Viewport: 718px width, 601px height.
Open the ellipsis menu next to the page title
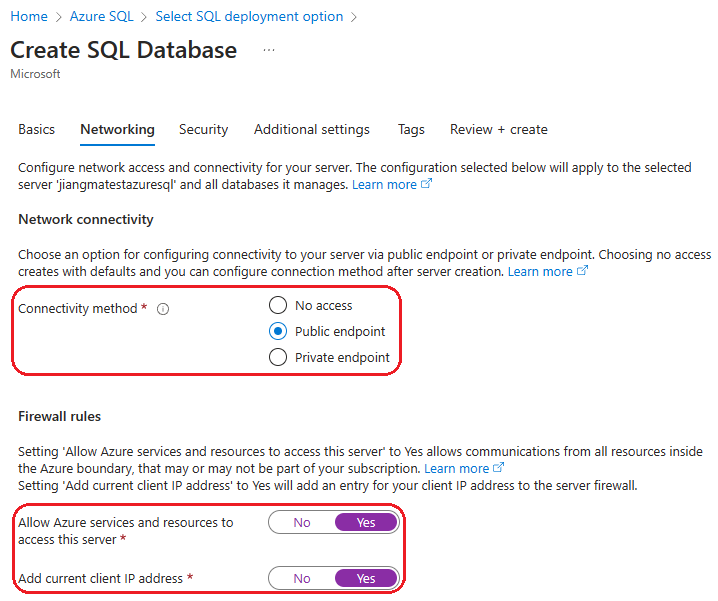268,50
